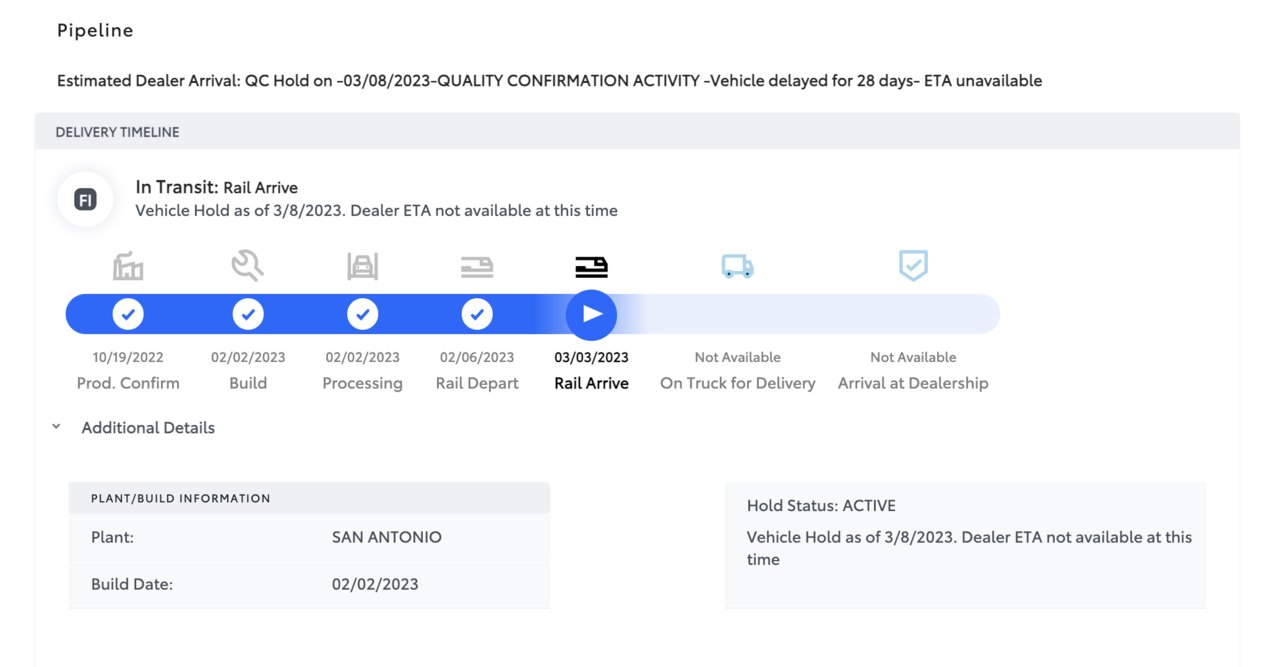
Task: Click the current-stage play arrow marker
Action: 592,314
